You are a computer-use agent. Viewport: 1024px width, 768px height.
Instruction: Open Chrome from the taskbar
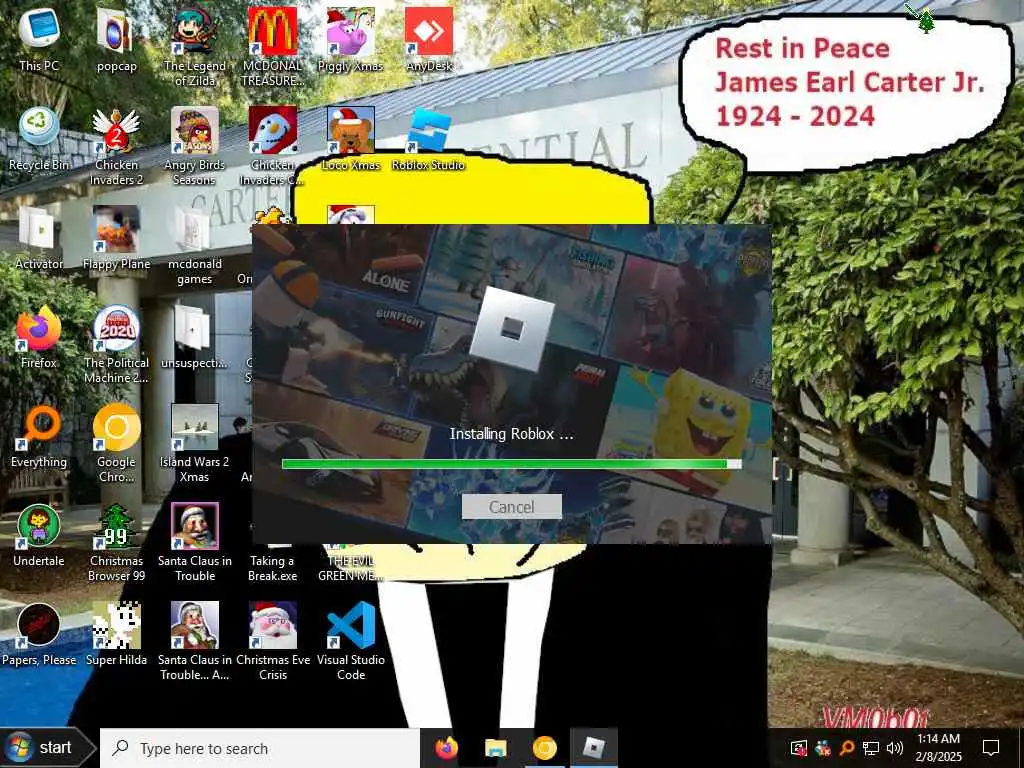tap(545, 748)
